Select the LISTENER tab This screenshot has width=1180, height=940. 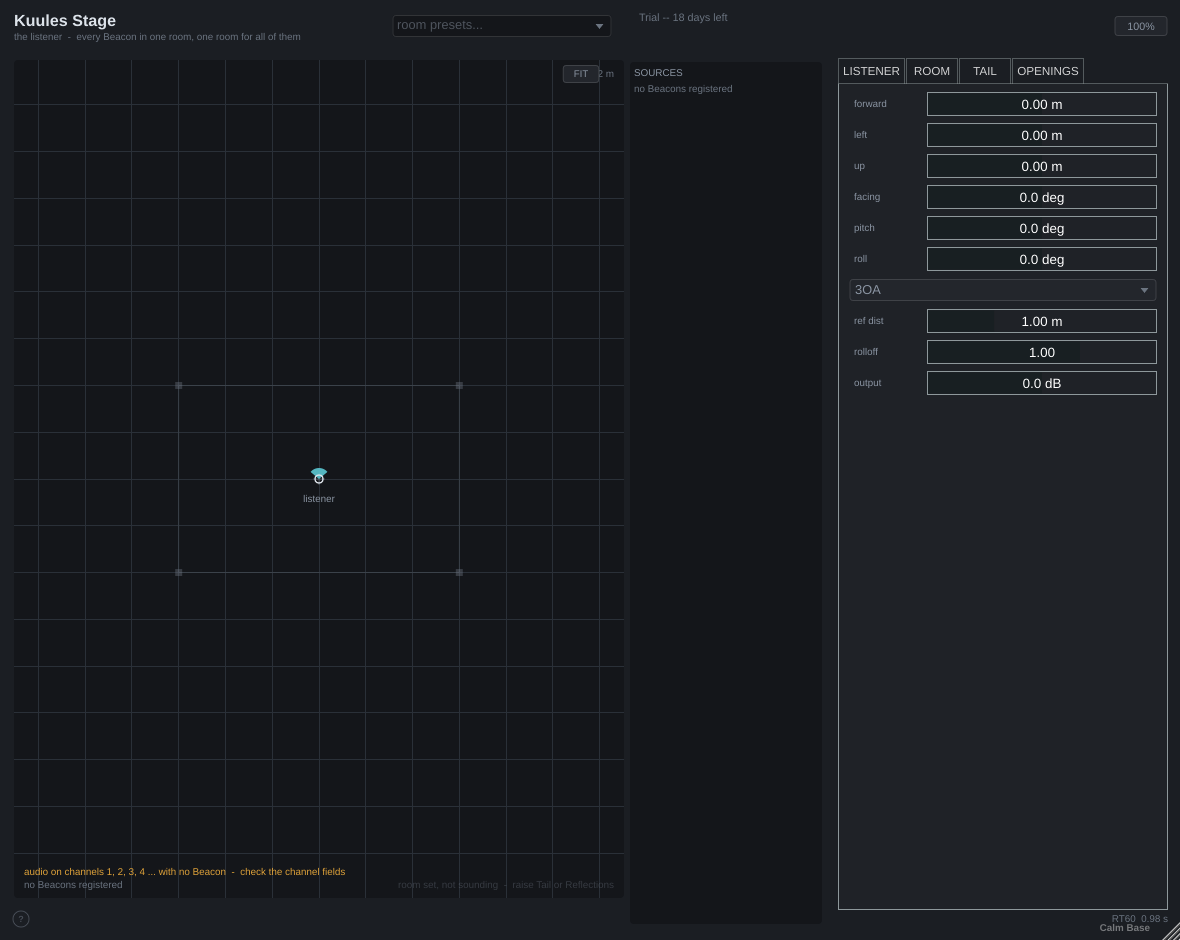point(871,71)
